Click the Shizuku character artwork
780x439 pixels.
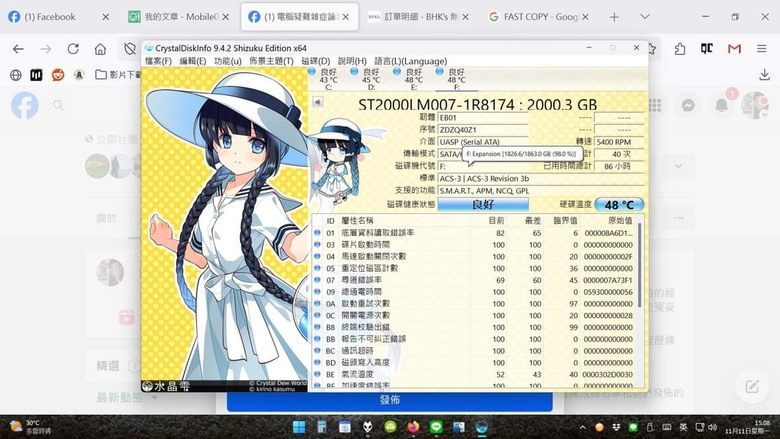tap(224, 229)
